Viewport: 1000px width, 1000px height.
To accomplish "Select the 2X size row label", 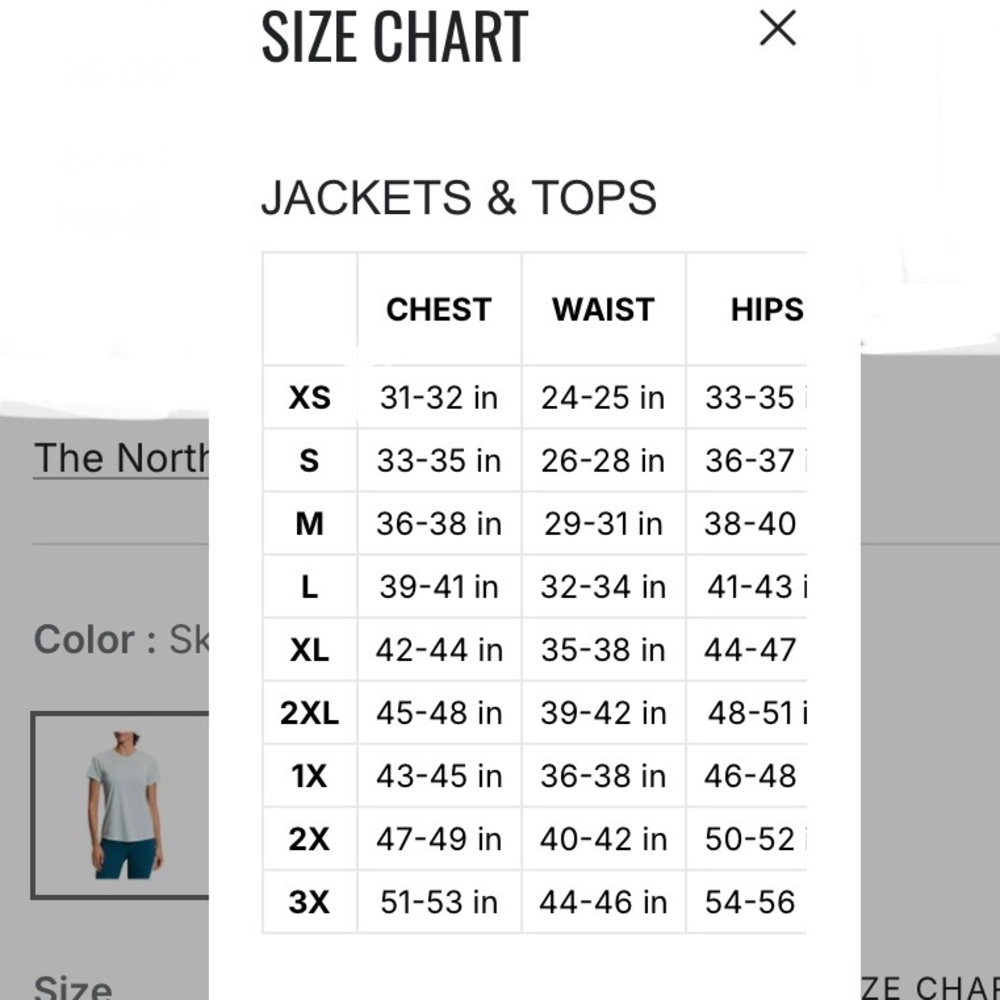I will pyautogui.click(x=310, y=839).
